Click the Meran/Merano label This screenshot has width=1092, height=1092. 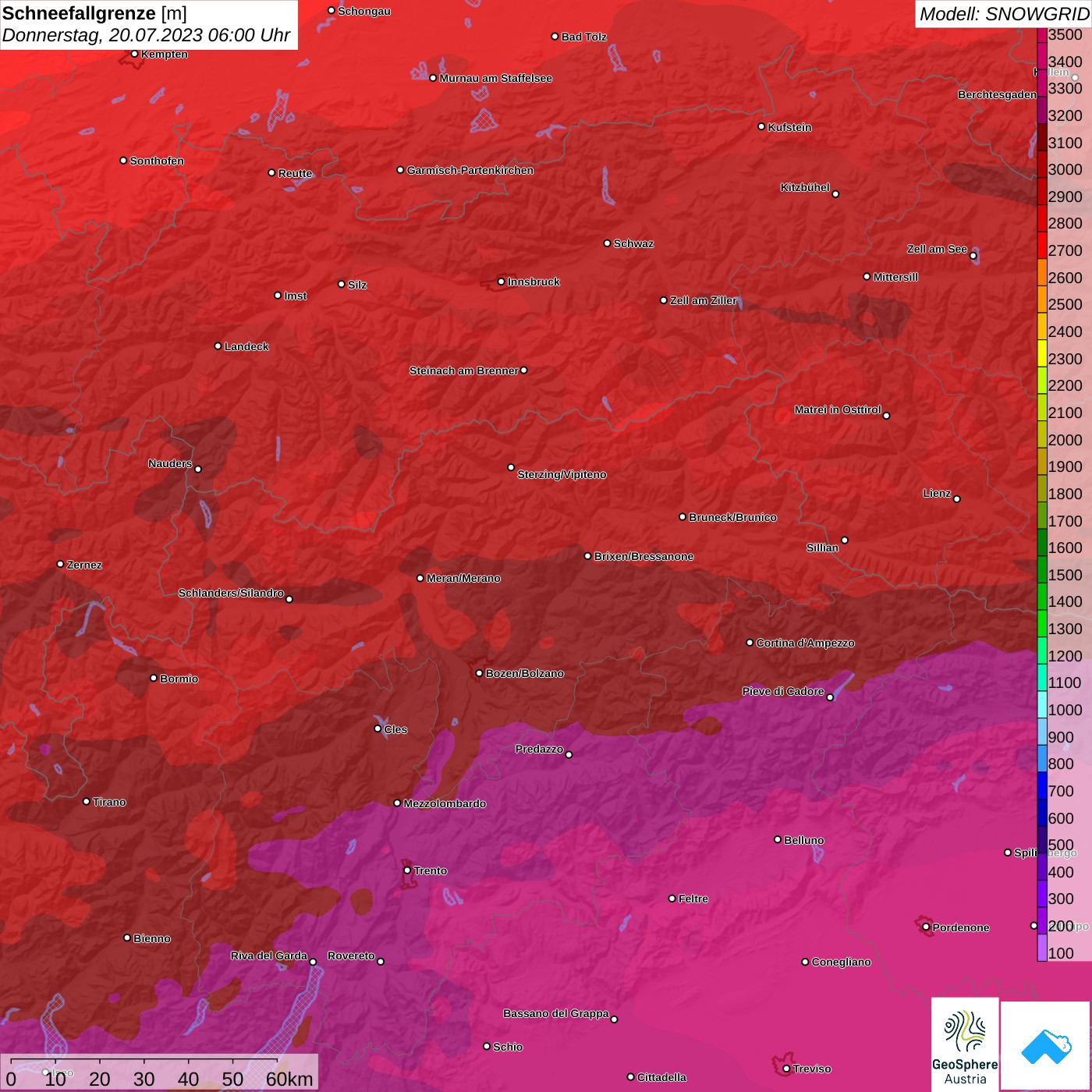[463, 578]
